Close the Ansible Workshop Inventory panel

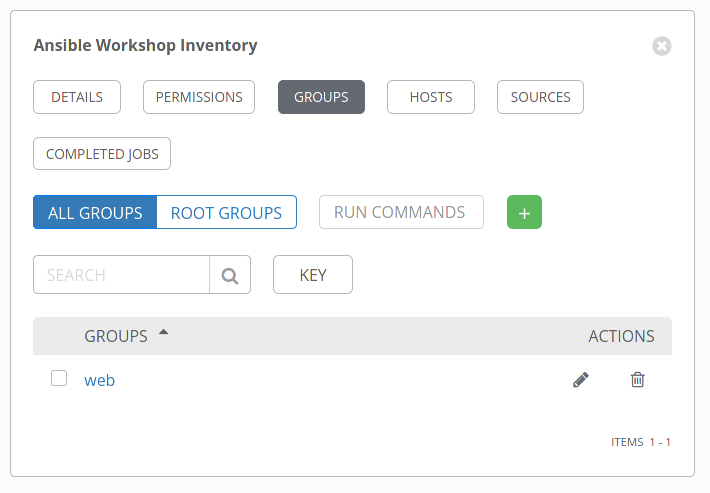click(x=662, y=46)
